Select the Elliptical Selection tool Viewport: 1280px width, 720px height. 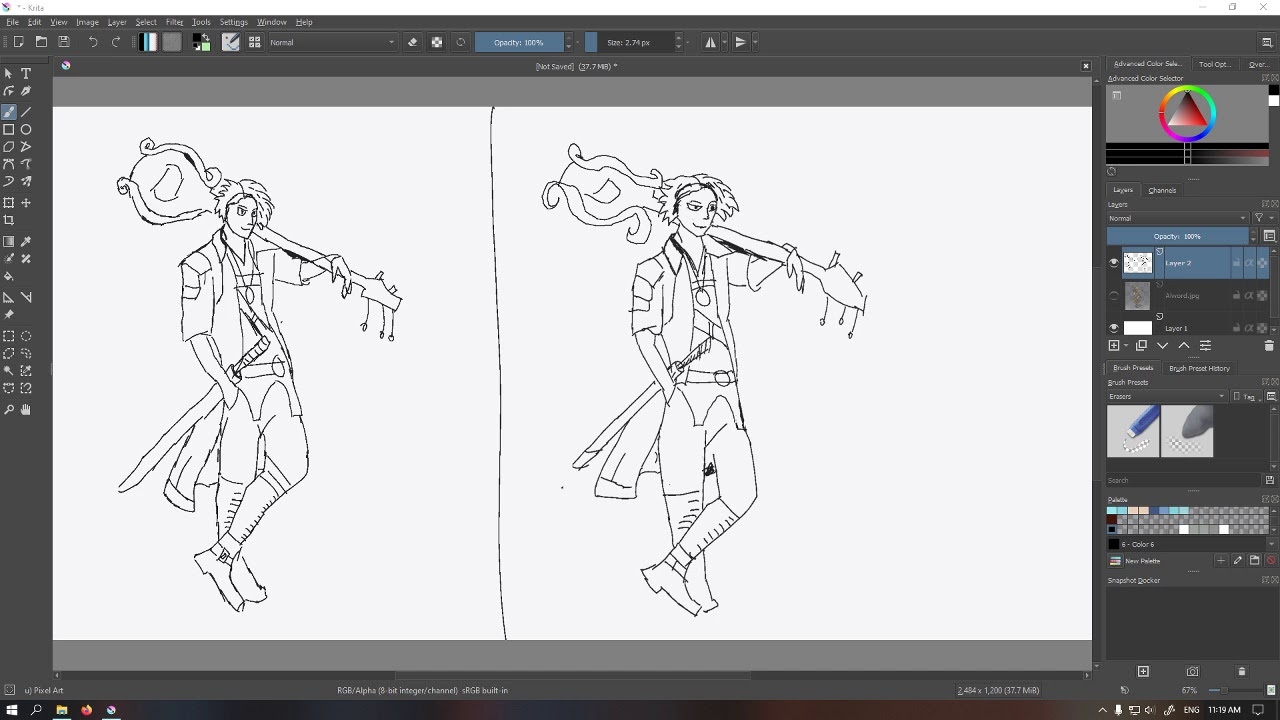pyautogui.click(x=26, y=336)
